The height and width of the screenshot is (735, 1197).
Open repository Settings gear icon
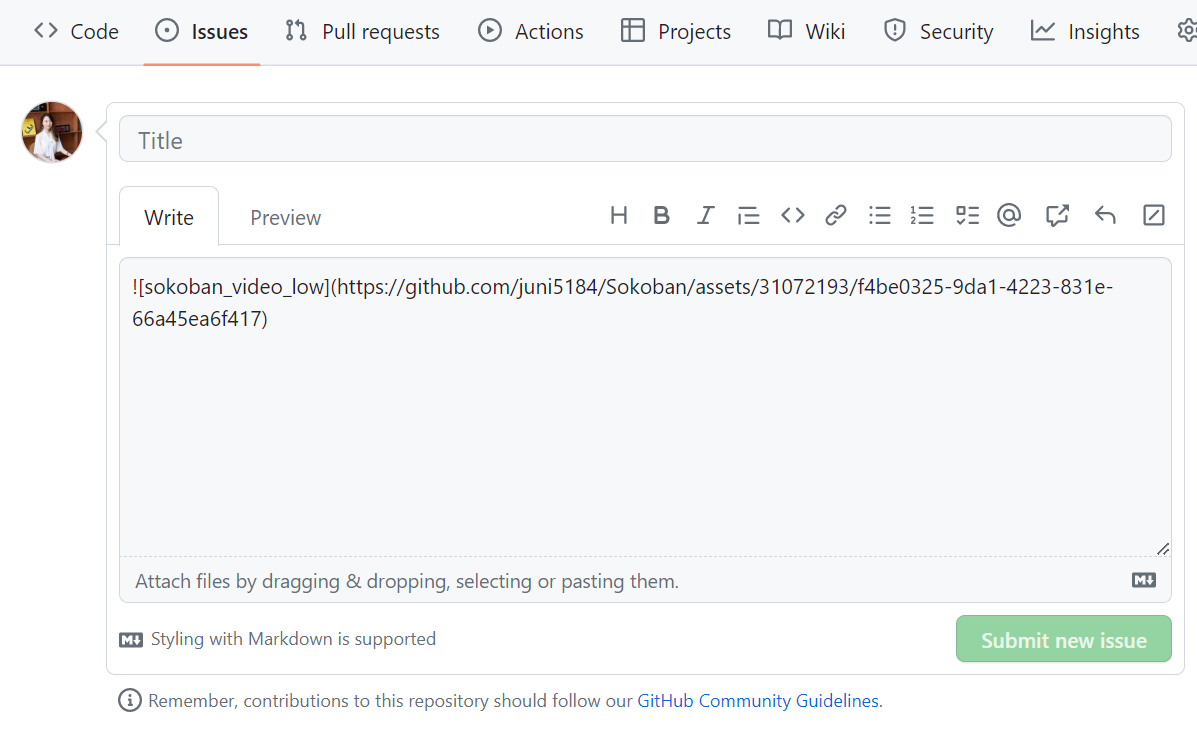click(1186, 31)
